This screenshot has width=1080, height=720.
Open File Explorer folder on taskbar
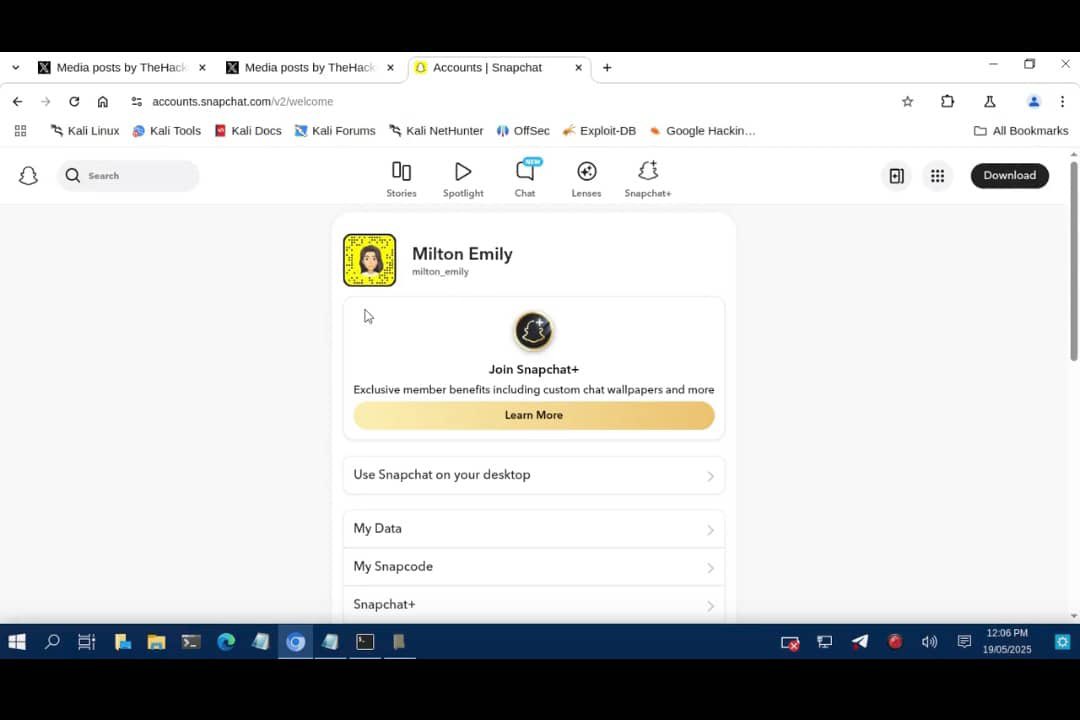(x=156, y=642)
